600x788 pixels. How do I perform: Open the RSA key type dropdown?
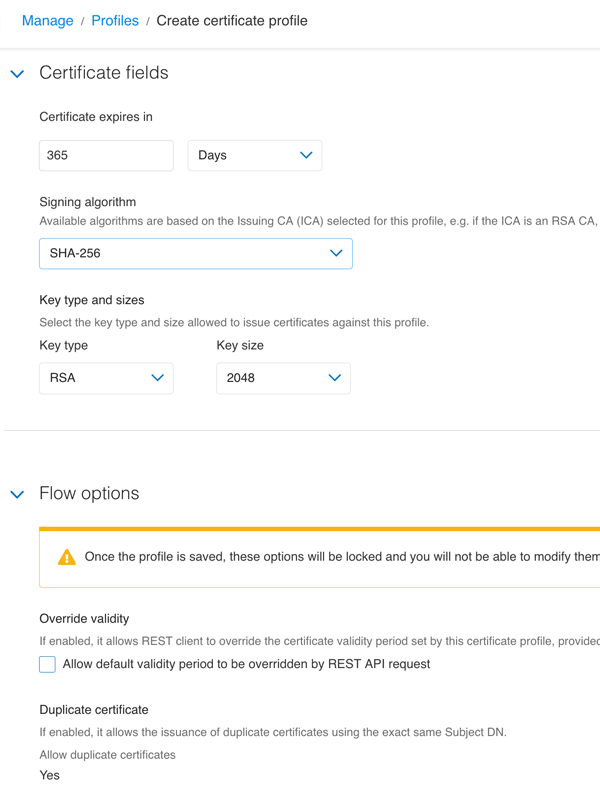click(x=107, y=378)
